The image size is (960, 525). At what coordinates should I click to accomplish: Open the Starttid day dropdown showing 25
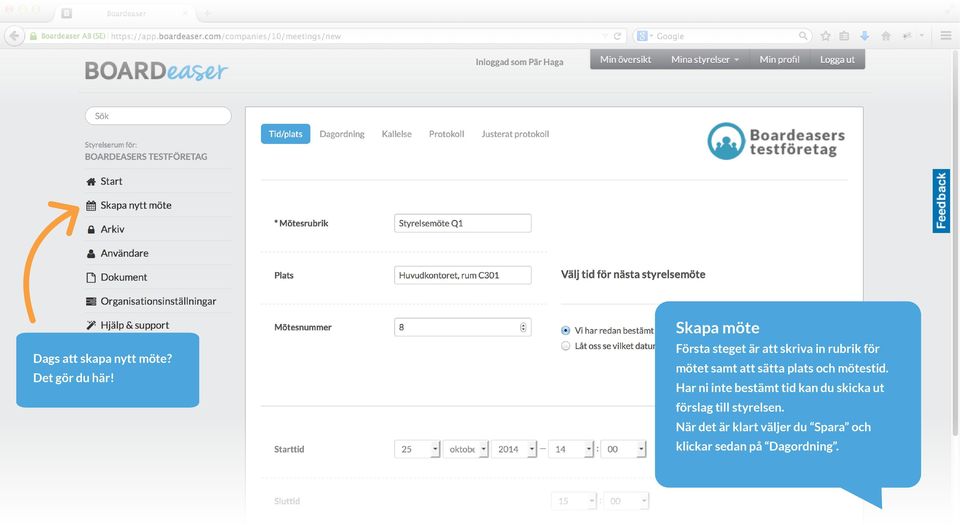(x=417, y=449)
